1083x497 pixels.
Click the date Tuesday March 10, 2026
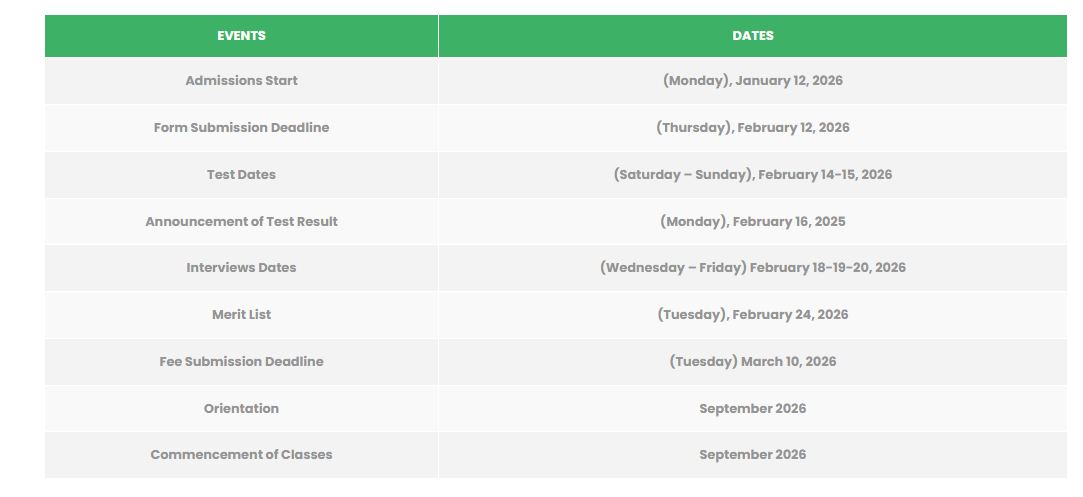752,362
